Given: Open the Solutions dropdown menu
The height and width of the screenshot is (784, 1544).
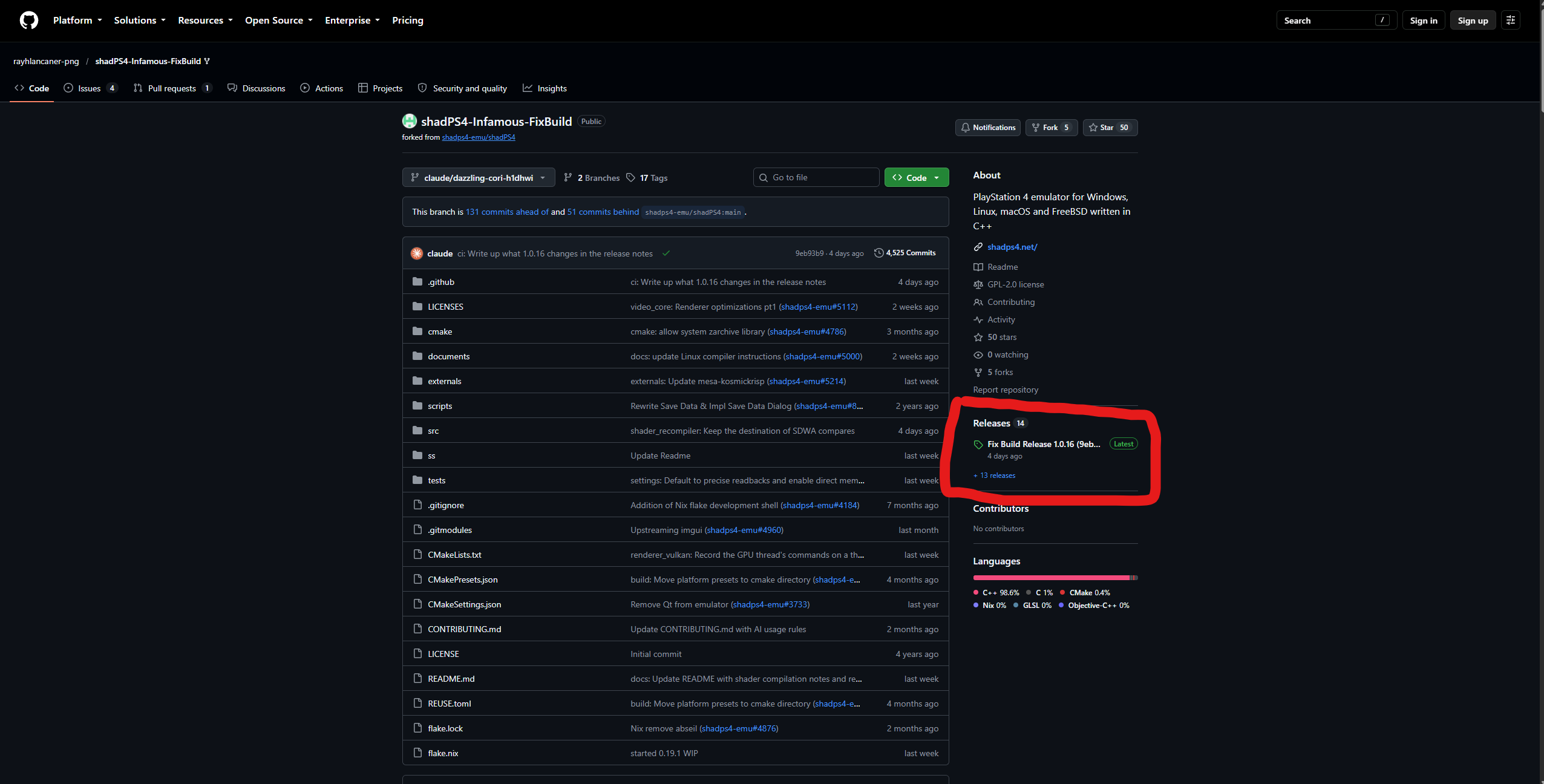Looking at the screenshot, I should click(140, 21).
